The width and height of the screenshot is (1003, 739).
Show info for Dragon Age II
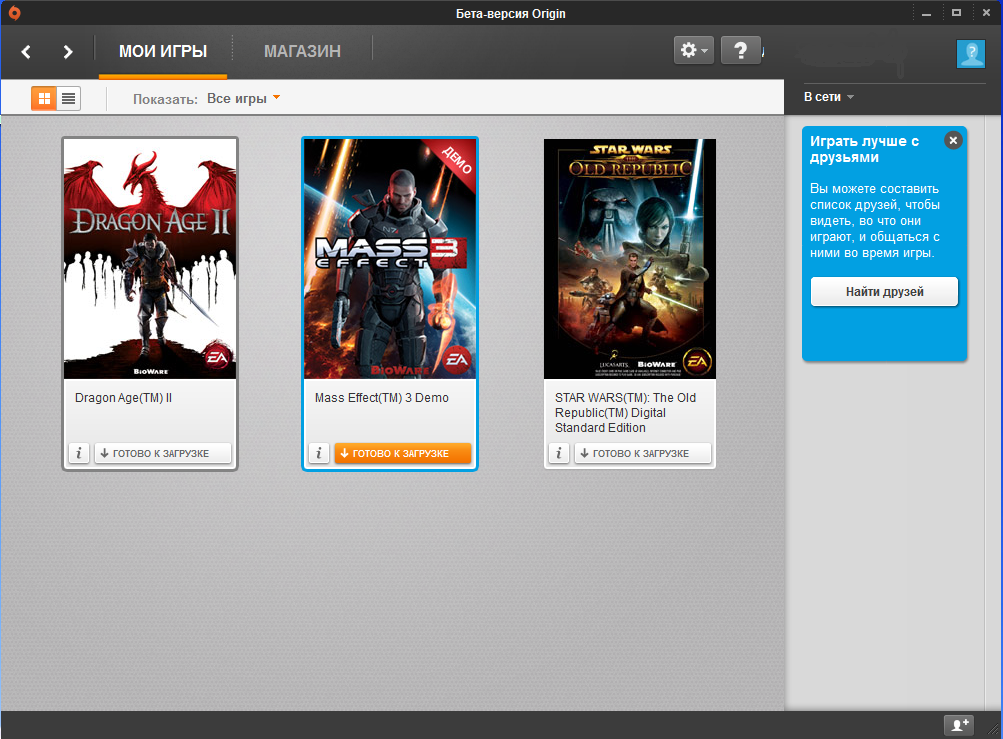79,453
